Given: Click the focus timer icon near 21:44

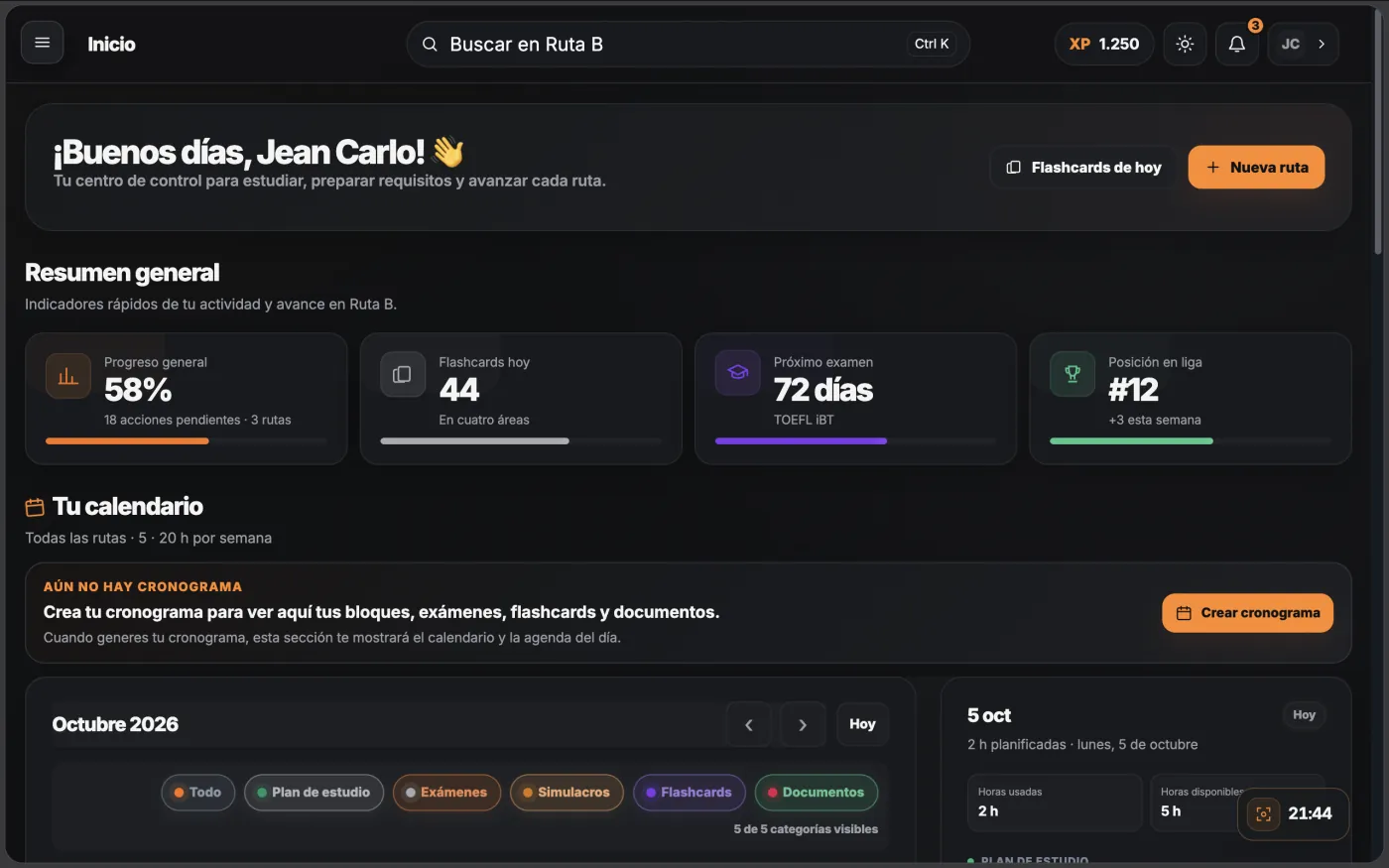Looking at the screenshot, I should pos(1263,814).
